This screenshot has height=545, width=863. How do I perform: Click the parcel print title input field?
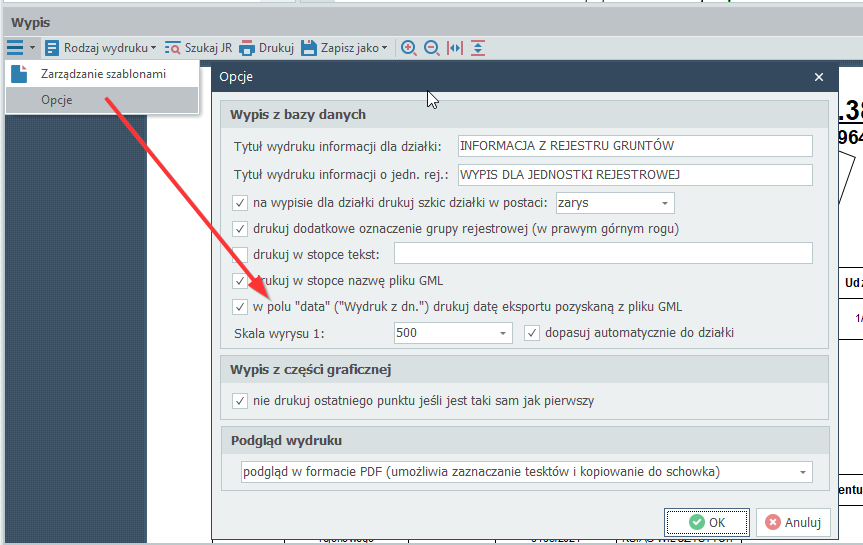pos(634,146)
